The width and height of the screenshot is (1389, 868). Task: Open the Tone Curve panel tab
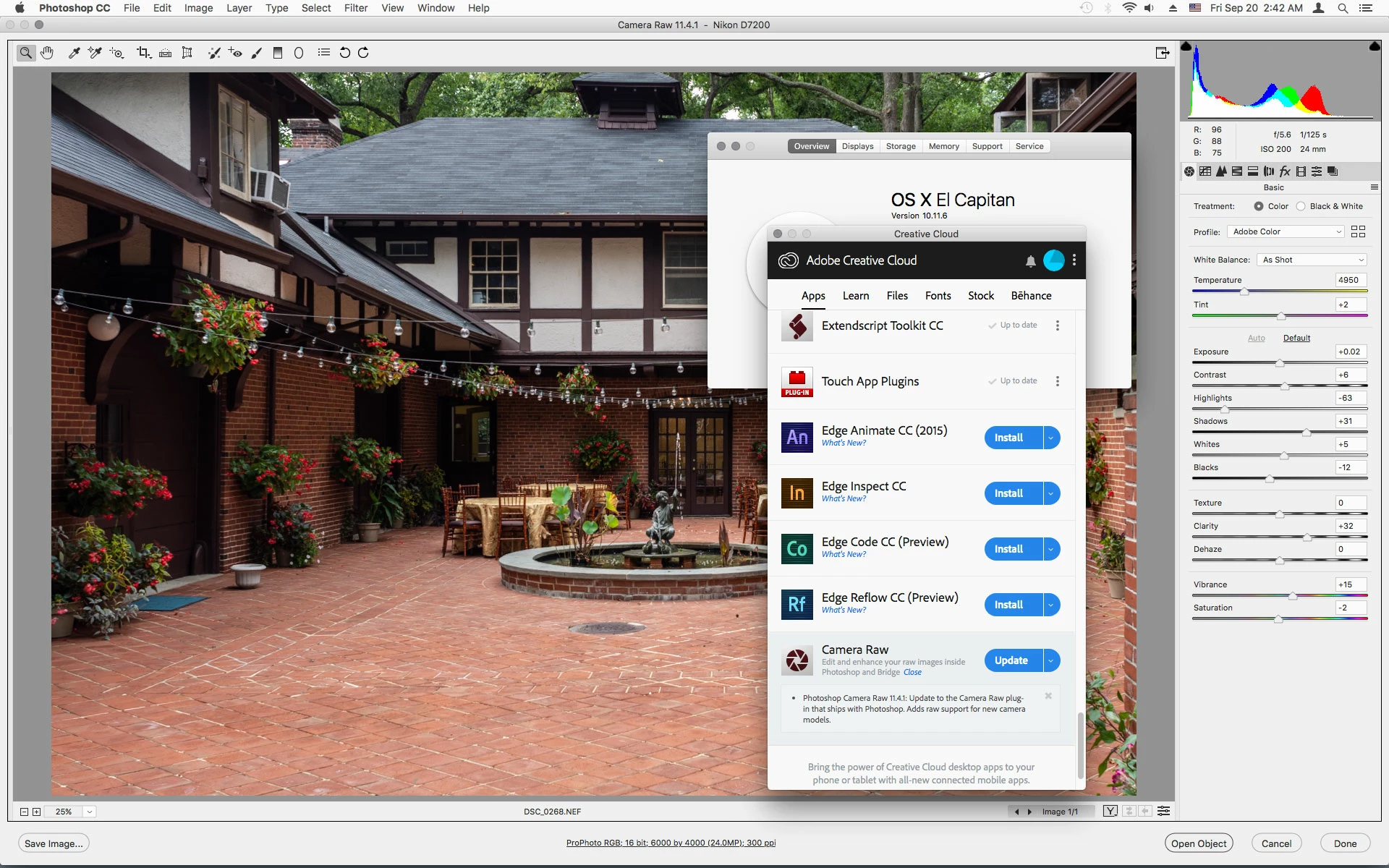coord(1205,171)
